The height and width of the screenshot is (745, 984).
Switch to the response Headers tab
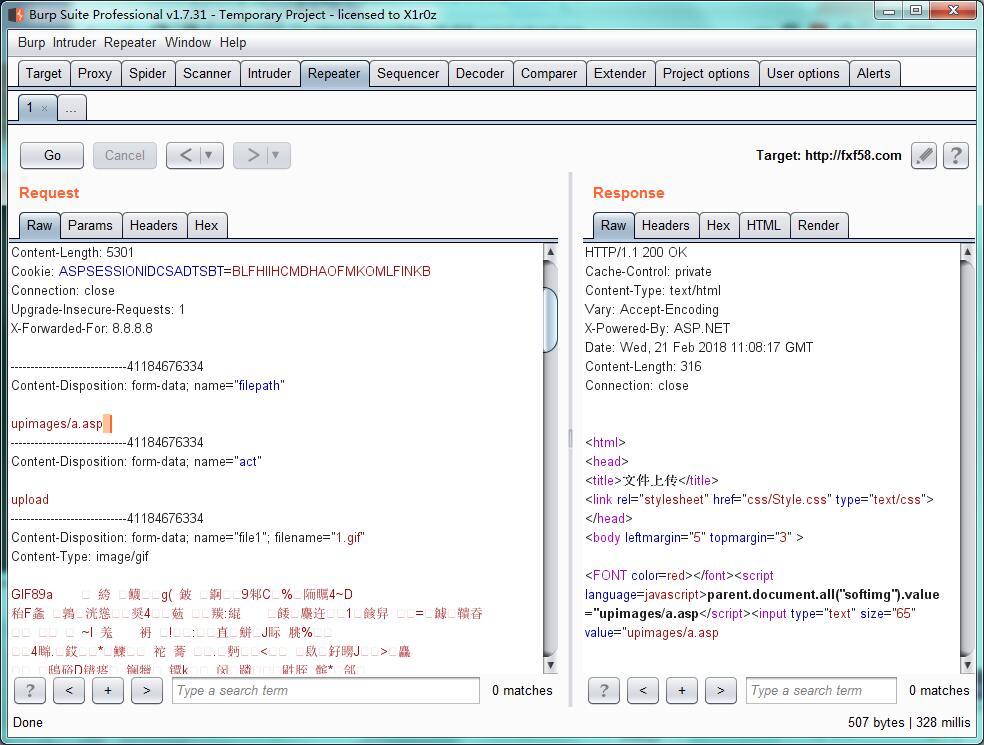pos(666,225)
